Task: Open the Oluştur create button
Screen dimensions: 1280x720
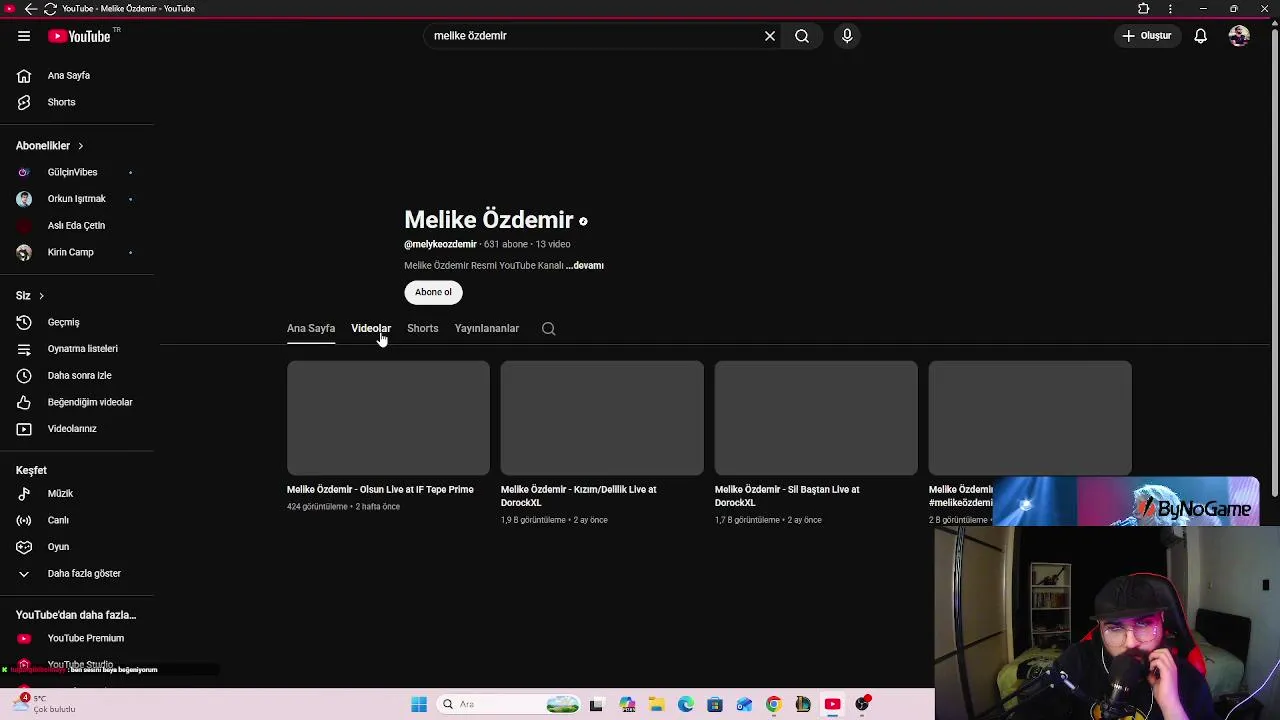Action: 1147,36
